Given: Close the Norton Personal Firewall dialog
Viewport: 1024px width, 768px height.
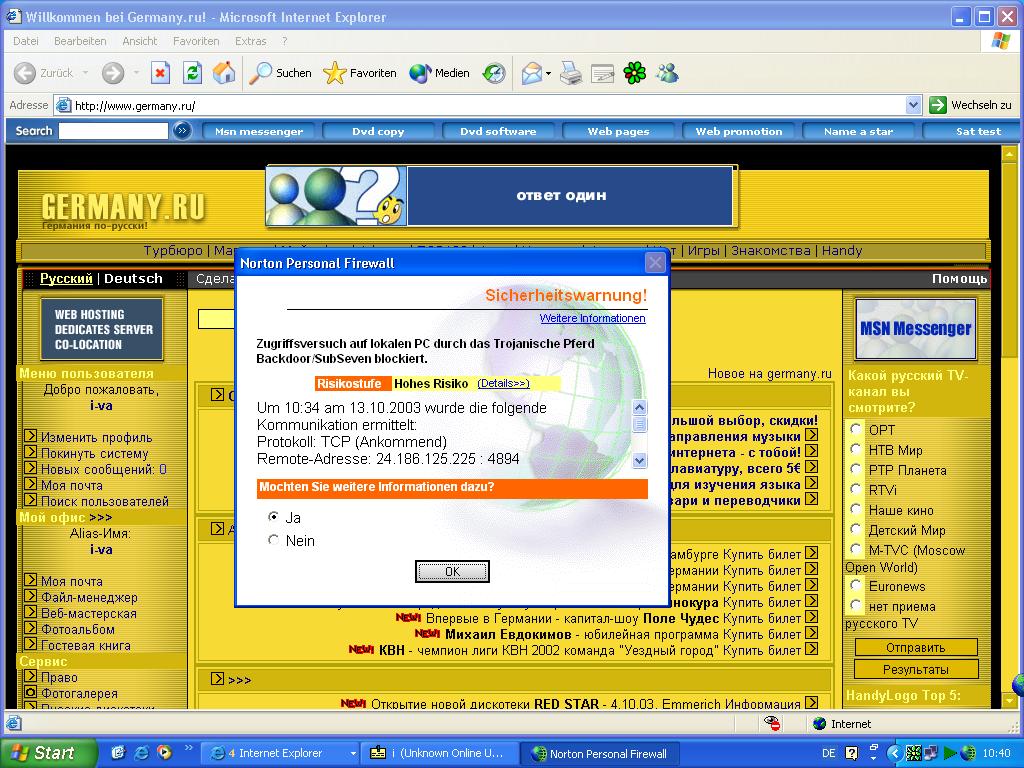Looking at the screenshot, I should click(655, 263).
